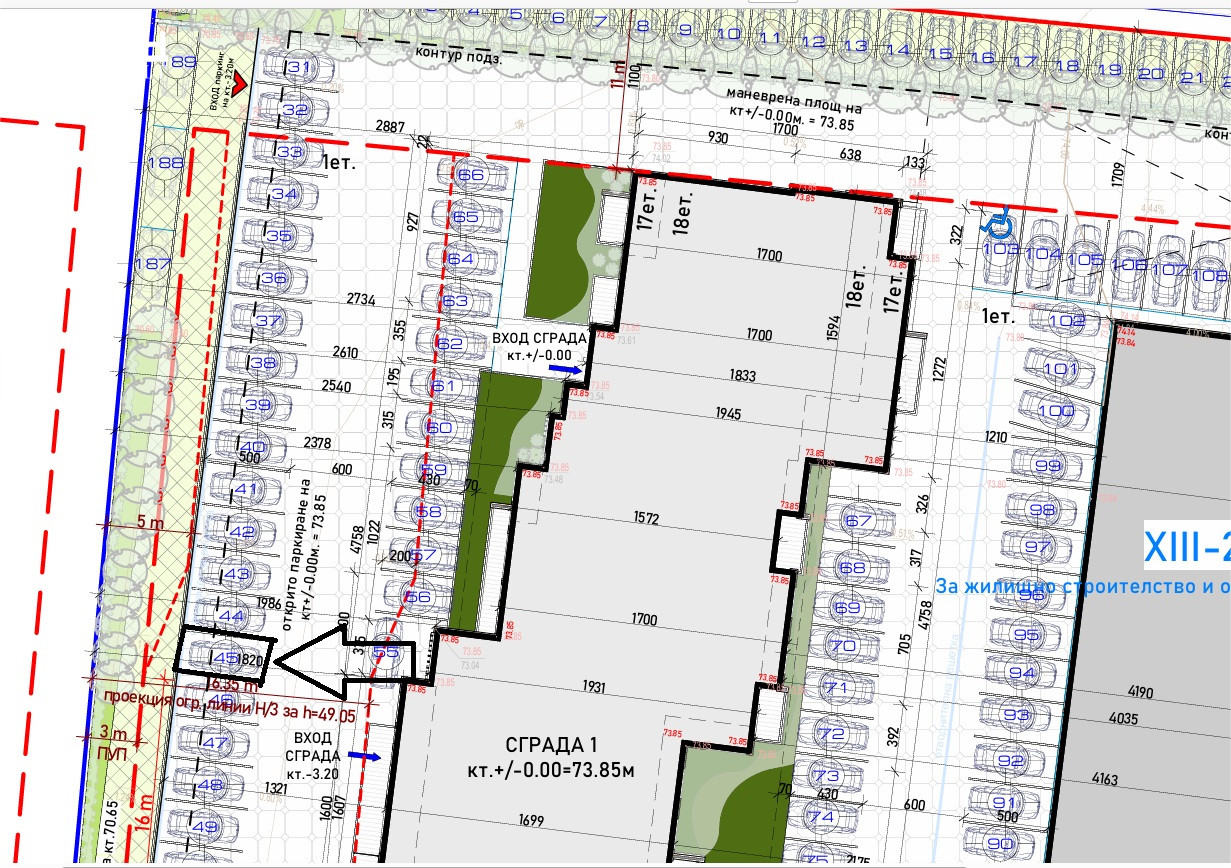Click the dark green lawn beside spot 65
Image resolution: width=1231 pixels, height=868 pixels.
[x=562, y=240]
